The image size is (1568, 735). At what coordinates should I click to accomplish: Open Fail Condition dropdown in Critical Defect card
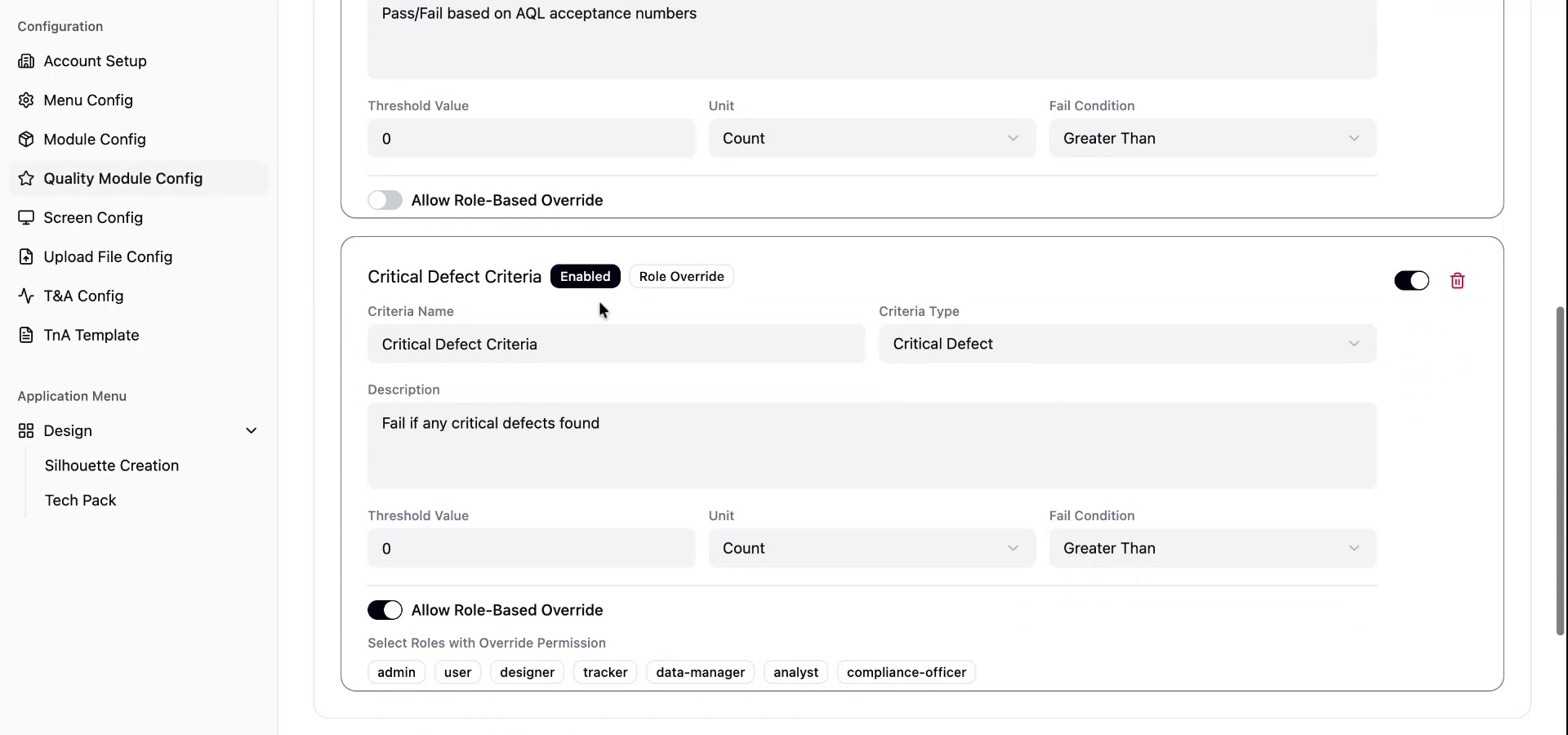(x=1212, y=548)
